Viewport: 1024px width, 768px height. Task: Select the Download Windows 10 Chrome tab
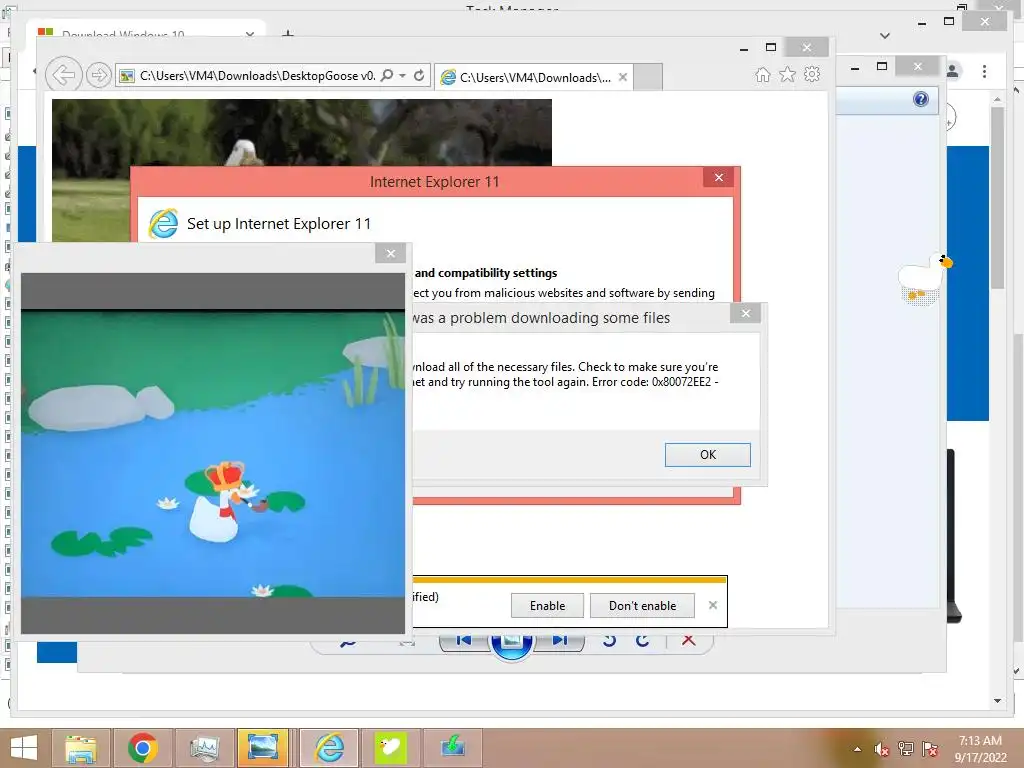(145, 33)
